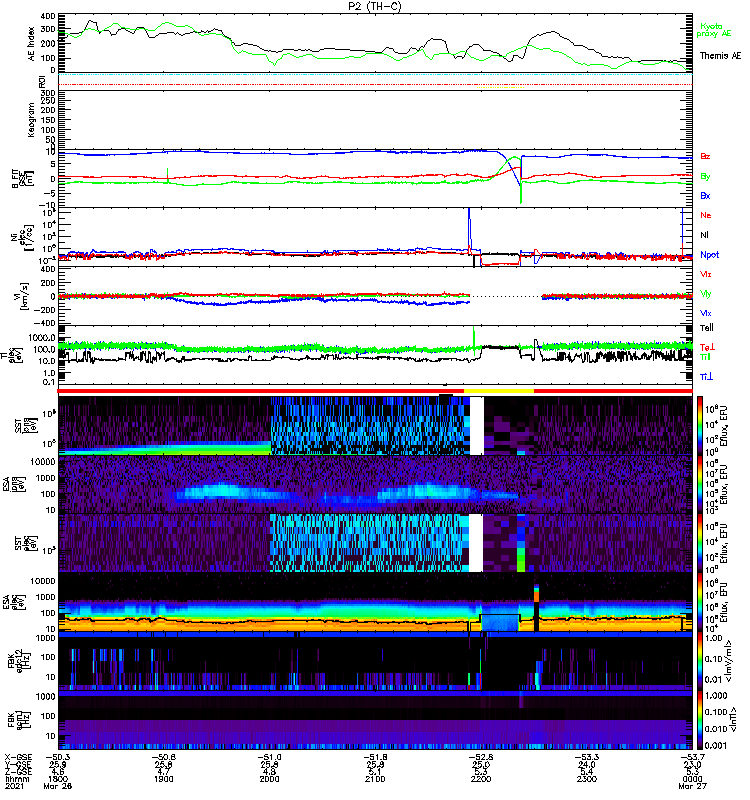Click the hhmm axis row label
Viewport: 750px width, 800px height.
tap(15, 779)
